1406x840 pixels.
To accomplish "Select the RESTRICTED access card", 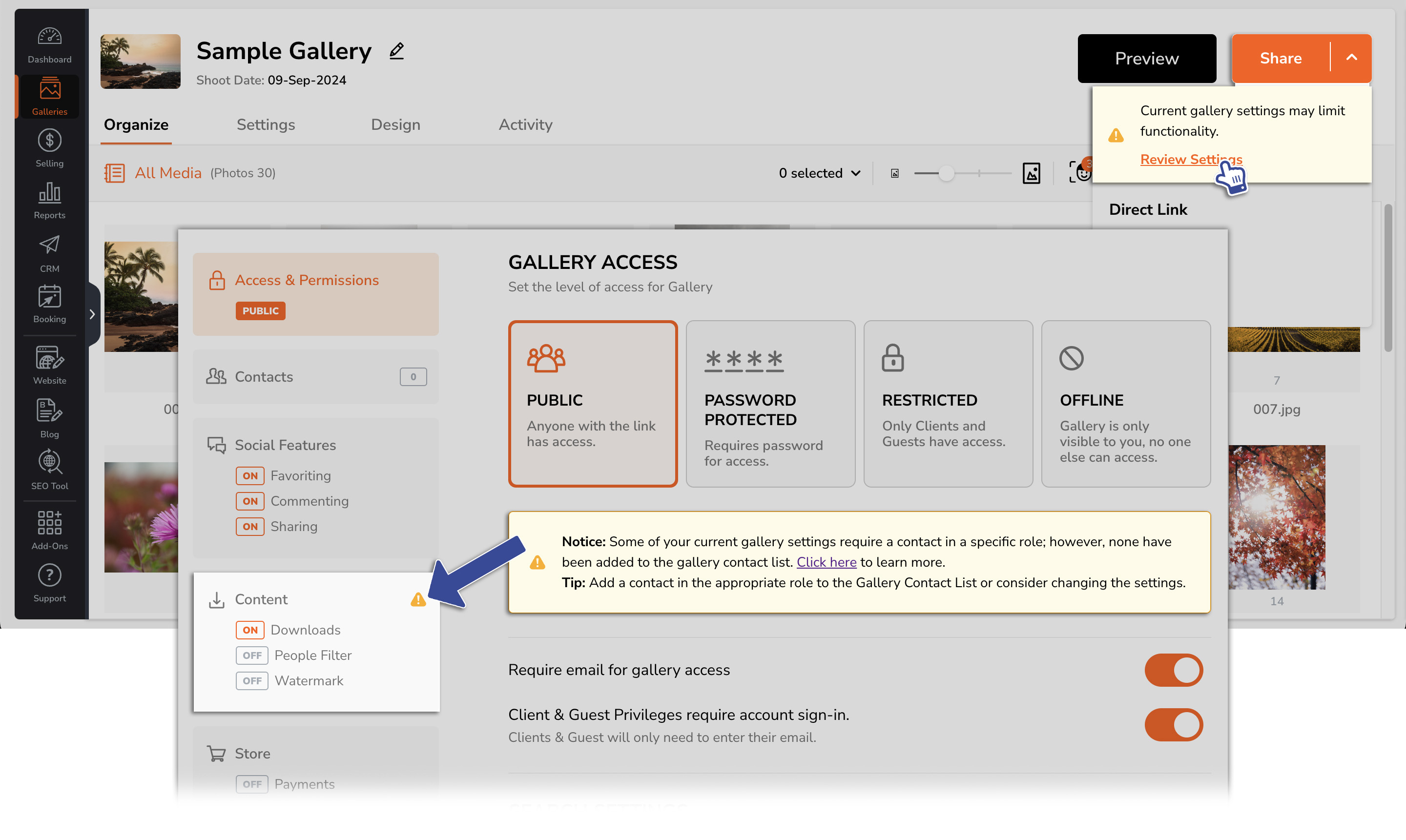I will pyautogui.click(x=948, y=404).
